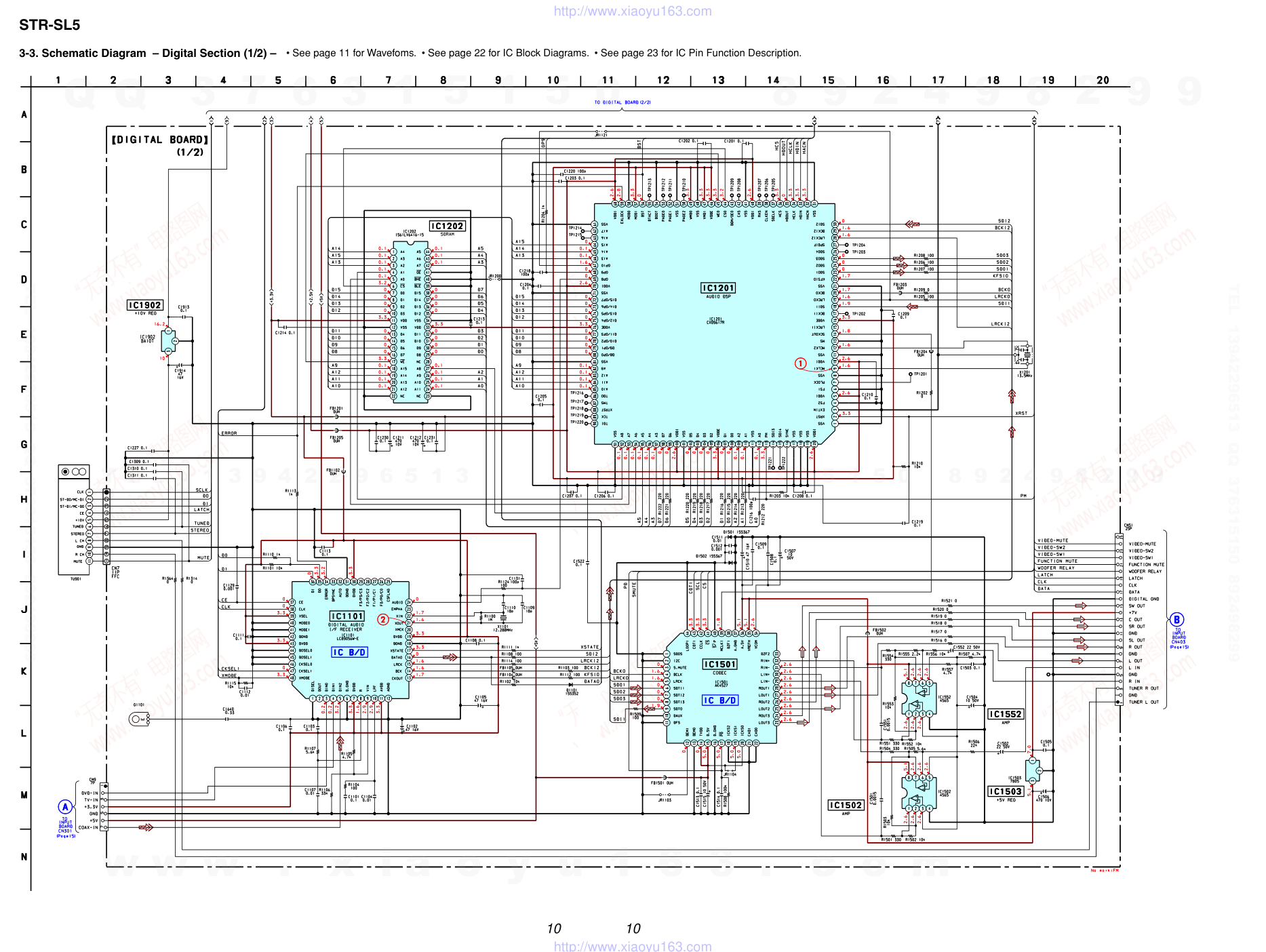Click the IC1902 +10V REG label
This screenshot has width=1266, height=952.
[x=145, y=305]
